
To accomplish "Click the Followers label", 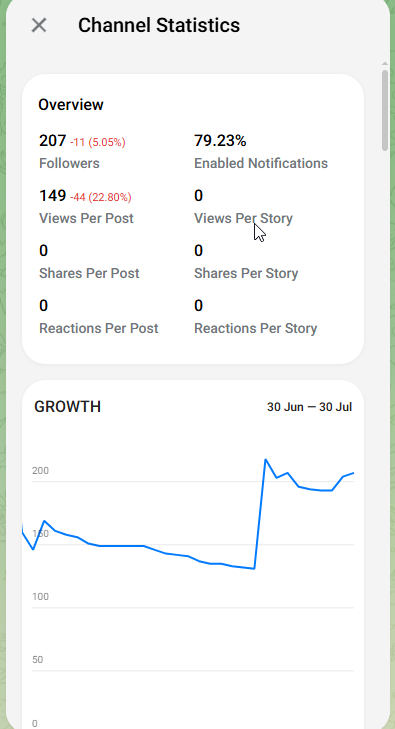I will click(x=69, y=163).
